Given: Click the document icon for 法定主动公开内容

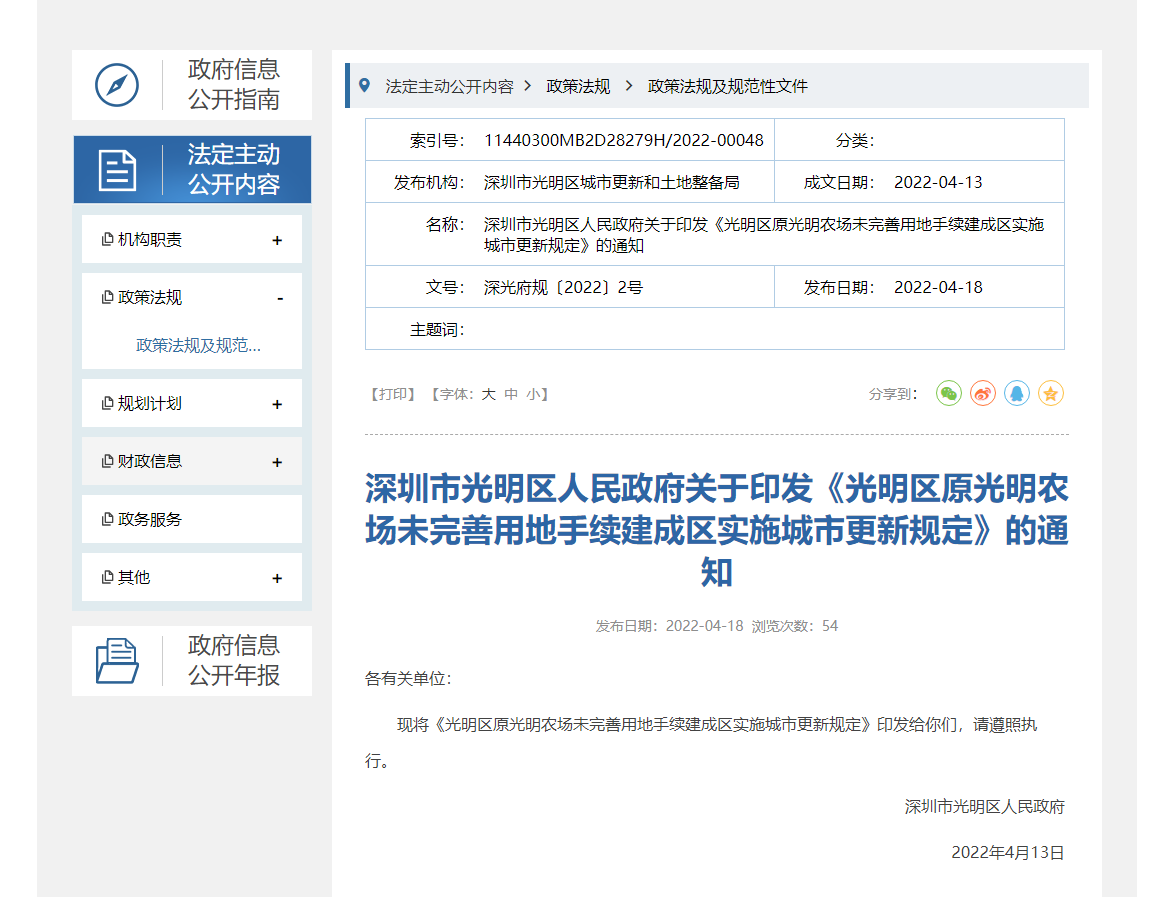Looking at the screenshot, I should coord(117,170).
